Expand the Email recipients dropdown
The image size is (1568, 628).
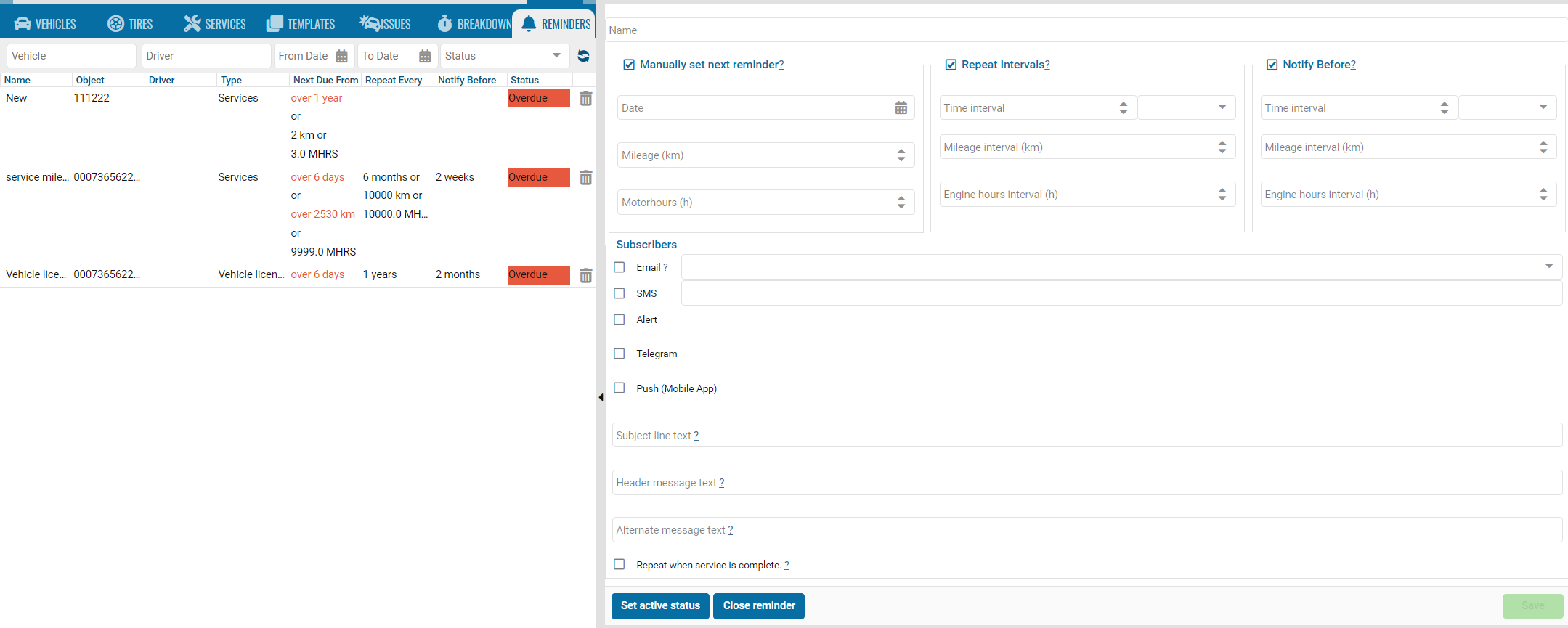[x=1548, y=266]
